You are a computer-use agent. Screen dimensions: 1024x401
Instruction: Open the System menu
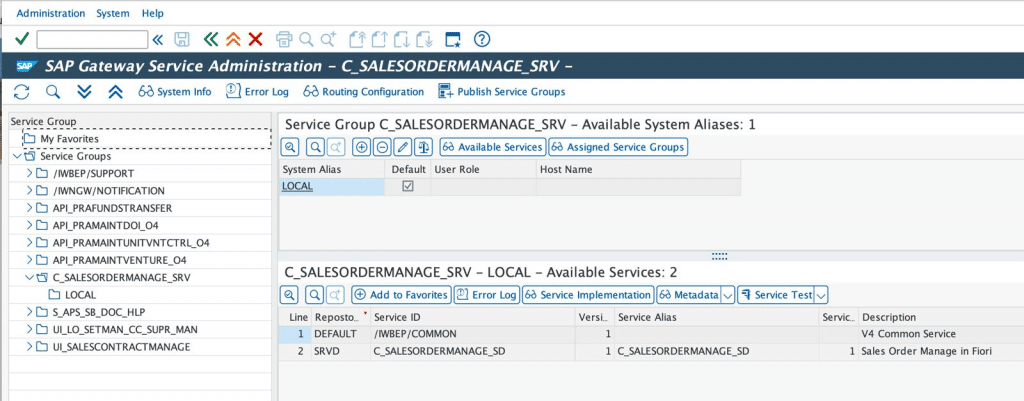tap(113, 13)
